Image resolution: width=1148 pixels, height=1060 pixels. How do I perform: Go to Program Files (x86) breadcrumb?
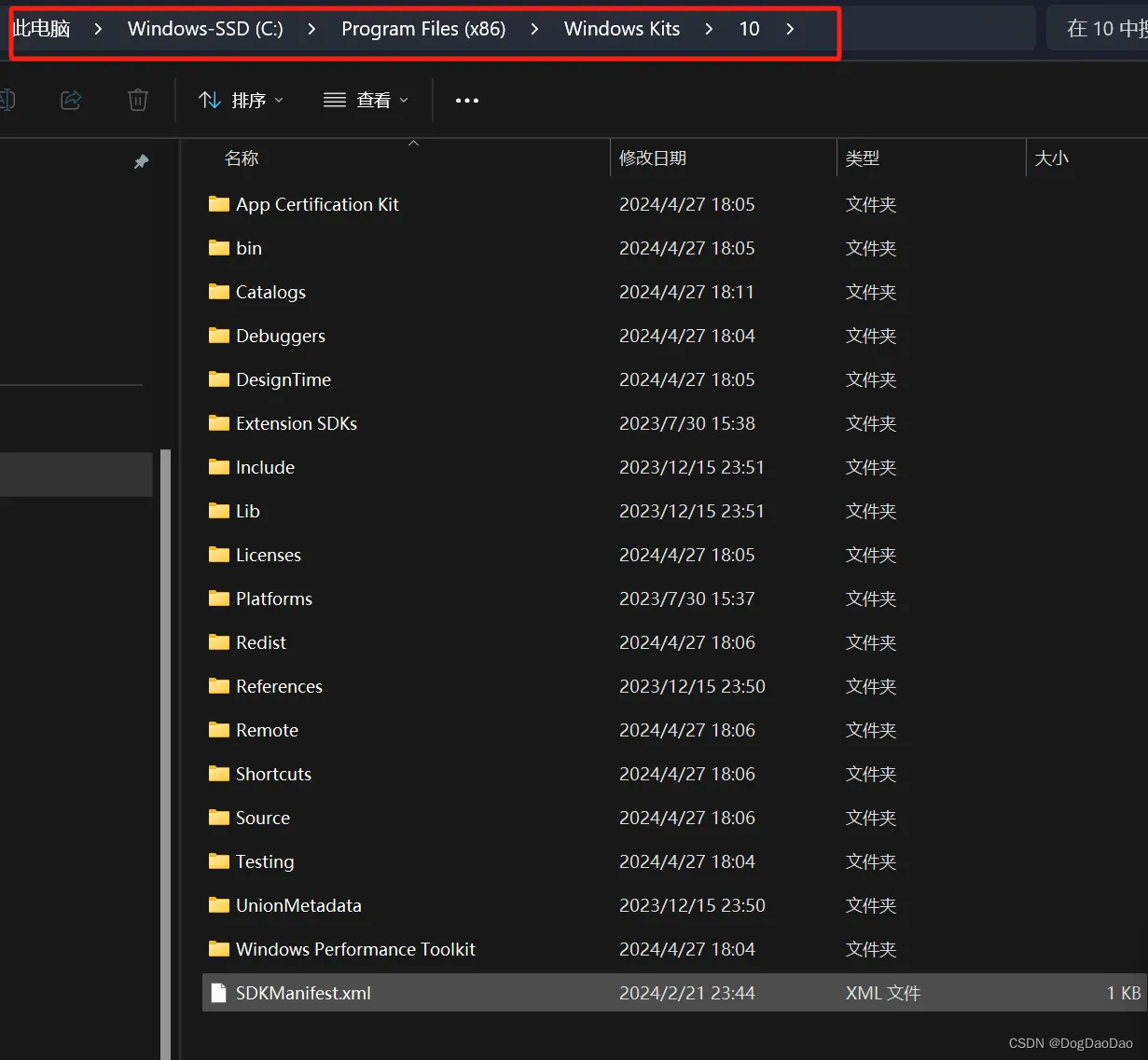423,29
